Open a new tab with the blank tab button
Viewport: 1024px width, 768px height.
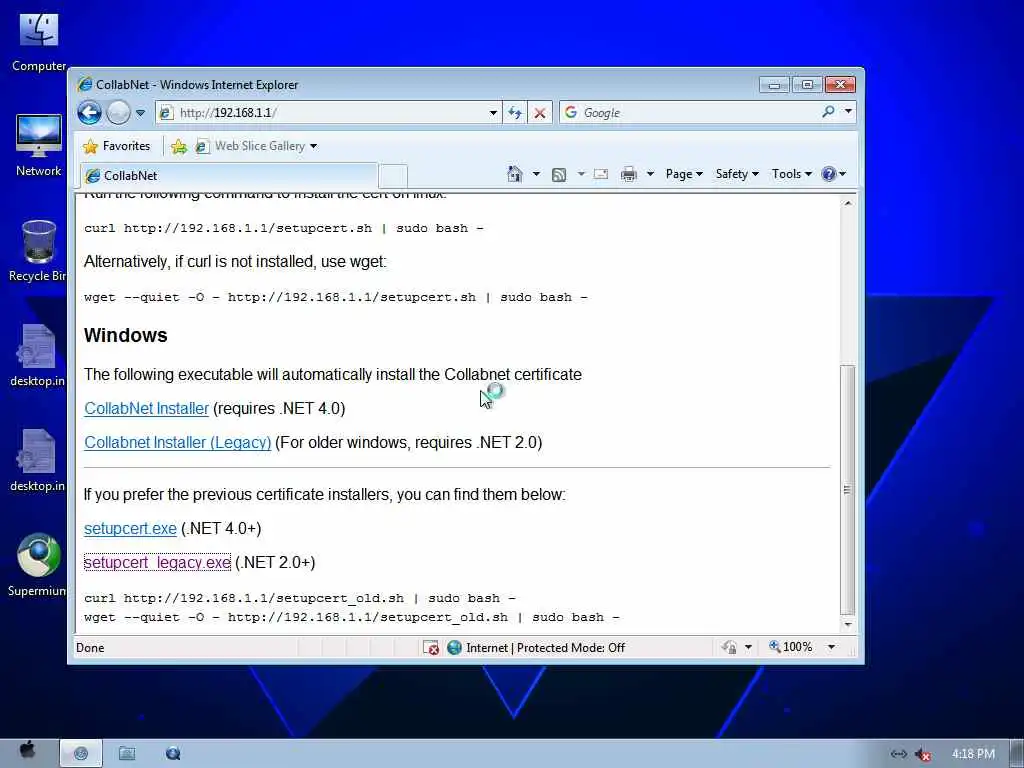click(x=393, y=176)
